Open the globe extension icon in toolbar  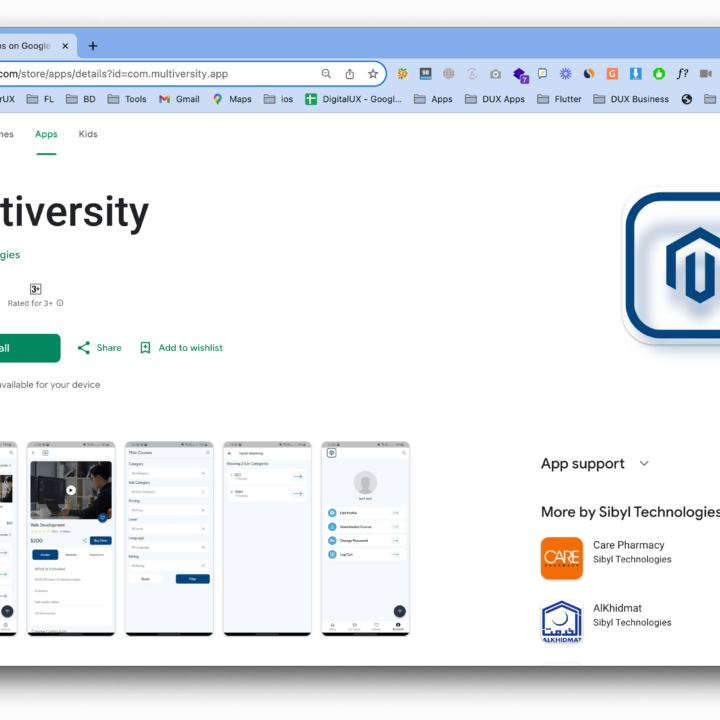click(x=449, y=74)
